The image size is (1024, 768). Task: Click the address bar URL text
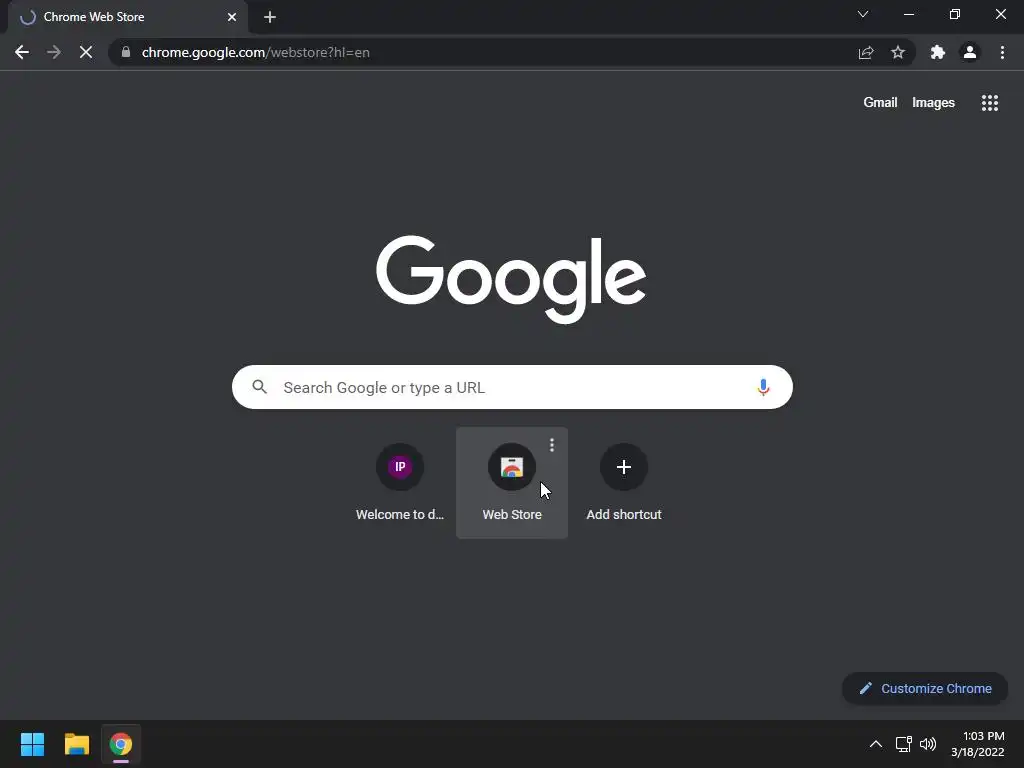255,52
